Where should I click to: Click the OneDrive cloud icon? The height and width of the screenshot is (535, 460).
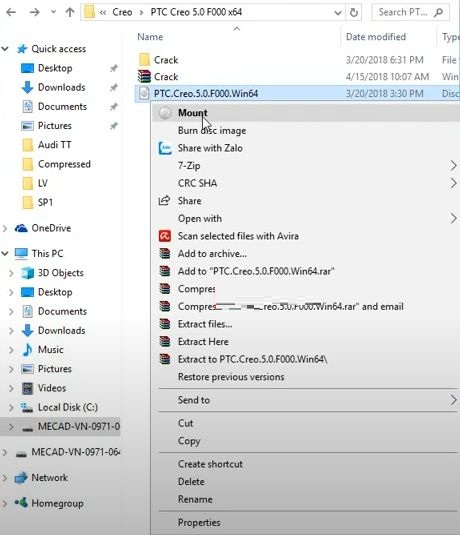(21, 228)
